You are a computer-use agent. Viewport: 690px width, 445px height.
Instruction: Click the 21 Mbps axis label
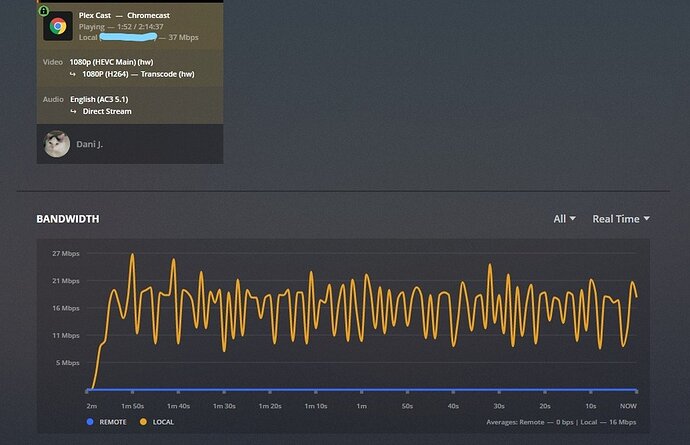(66, 281)
